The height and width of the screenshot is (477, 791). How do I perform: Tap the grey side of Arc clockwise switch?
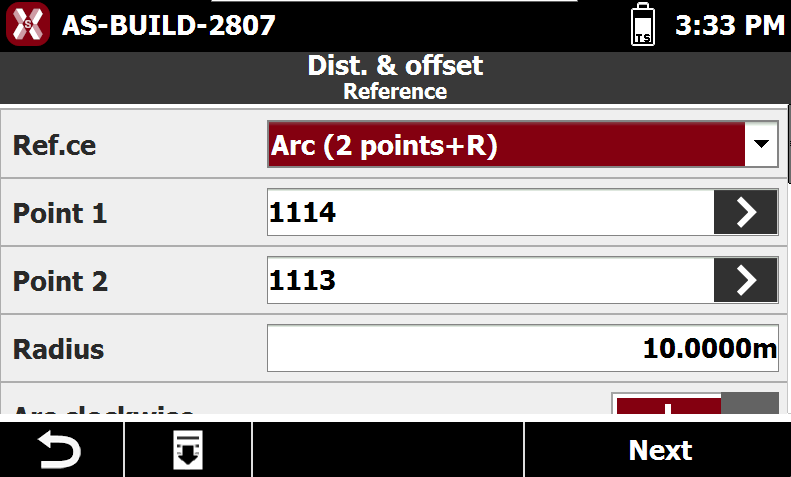(x=750, y=403)
